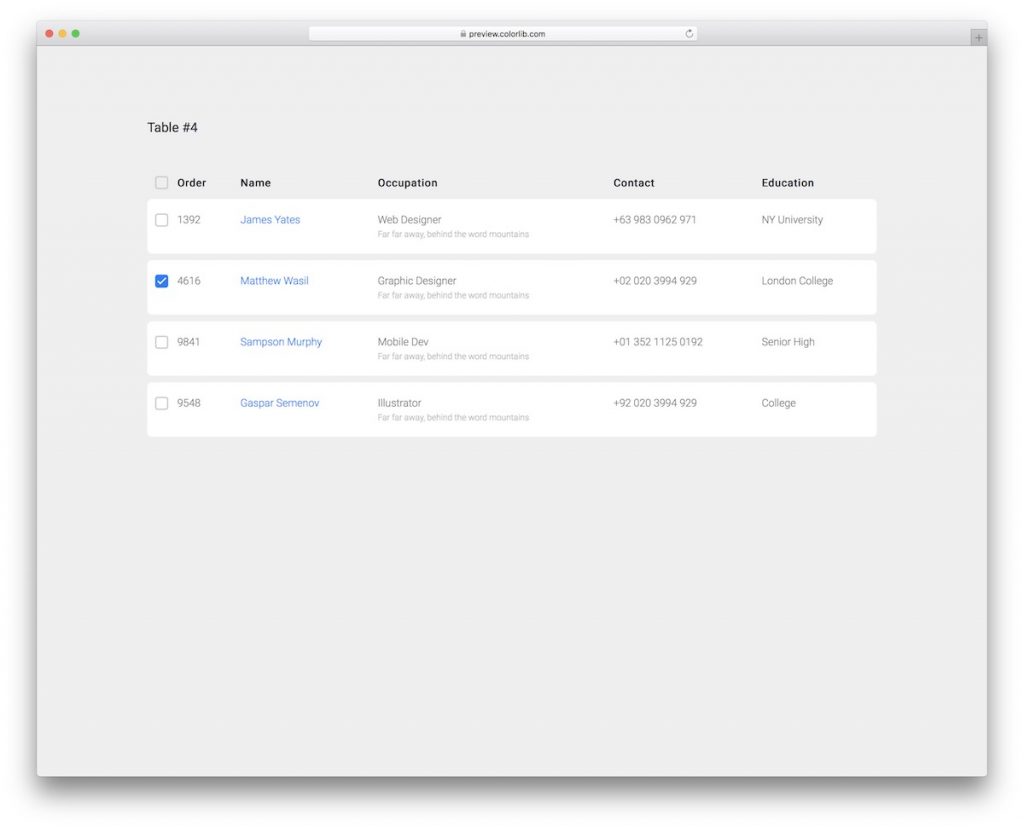The image size is (1024, 829).
Task: Click the Order column header
Action: coord(190,183)
